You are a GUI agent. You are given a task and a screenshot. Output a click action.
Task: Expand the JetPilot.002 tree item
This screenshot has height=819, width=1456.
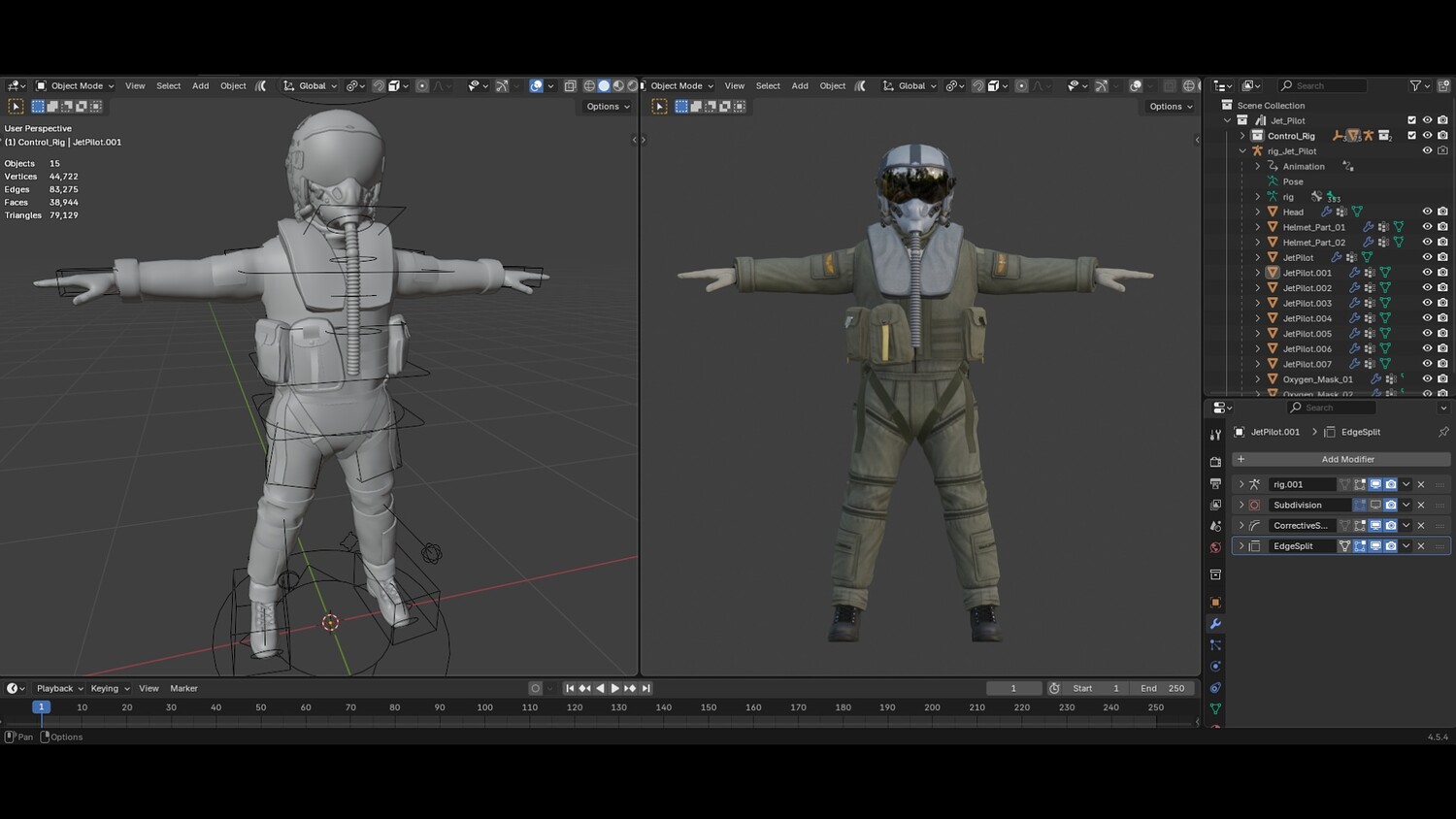(1258, 288)
